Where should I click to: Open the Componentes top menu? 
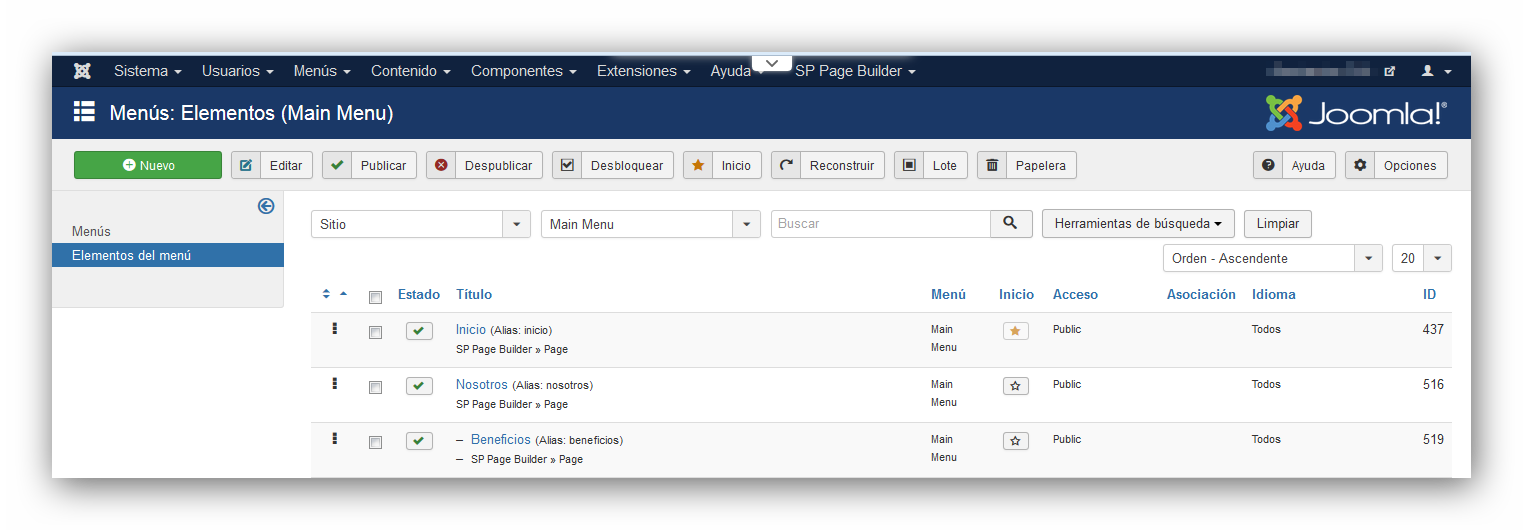pyautogui.click(x=523, y=71)
